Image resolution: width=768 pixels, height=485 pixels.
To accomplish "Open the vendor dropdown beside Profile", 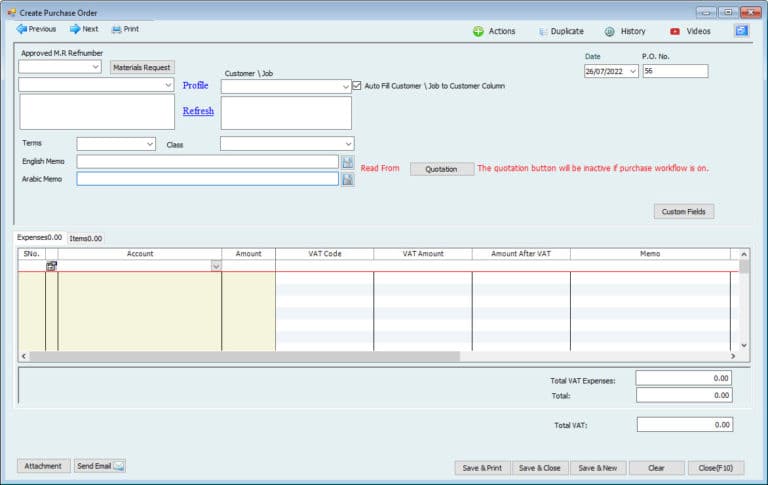I will click(168, 85).
